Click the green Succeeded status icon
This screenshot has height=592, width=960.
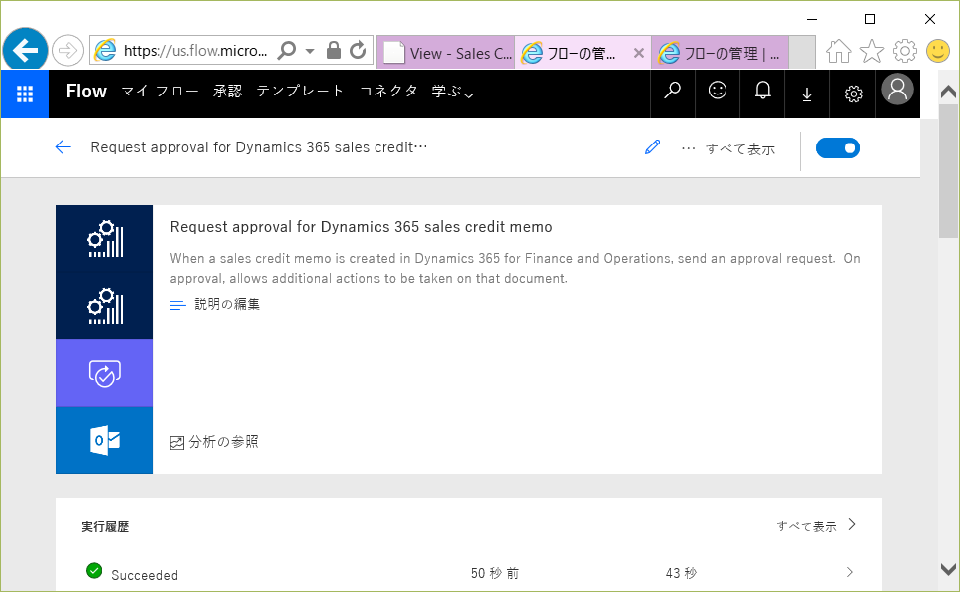[x=94, y=571]
